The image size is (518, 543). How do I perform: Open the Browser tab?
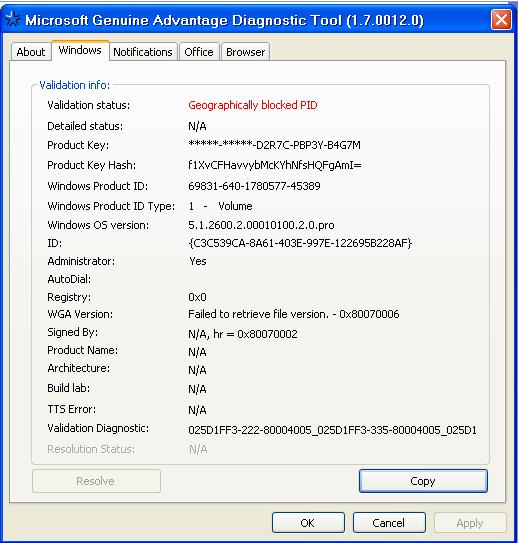coord(245,52)
